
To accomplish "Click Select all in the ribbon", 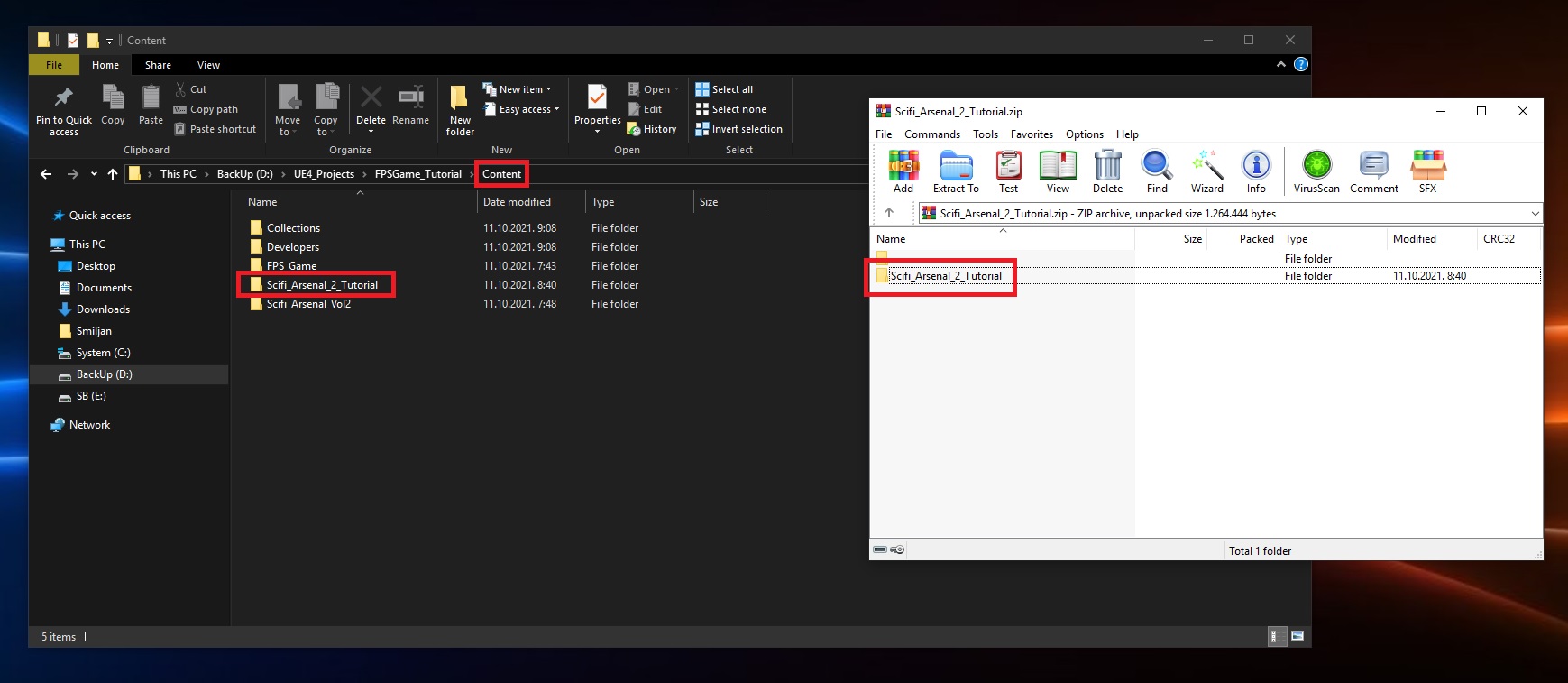I will pos(731,89).
